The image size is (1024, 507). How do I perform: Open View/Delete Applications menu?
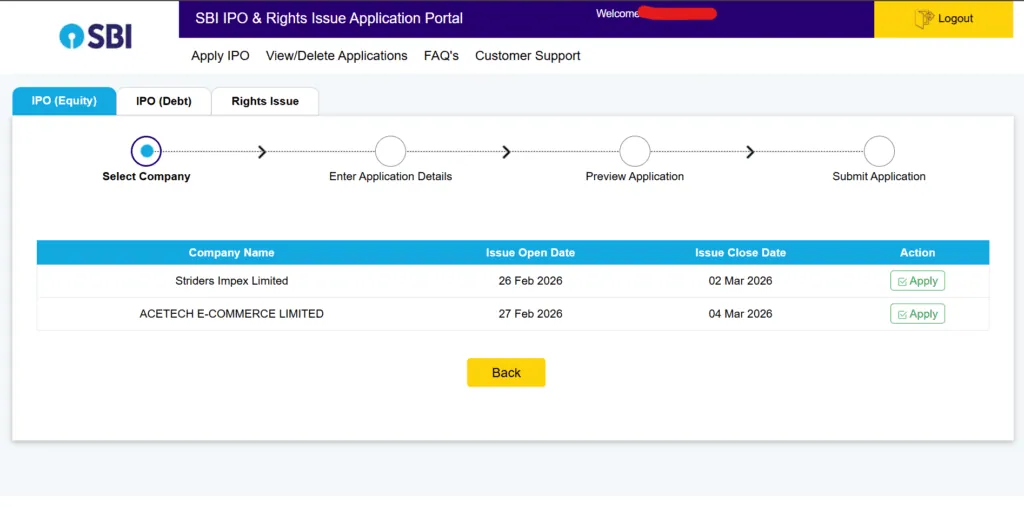click(336, 56)
